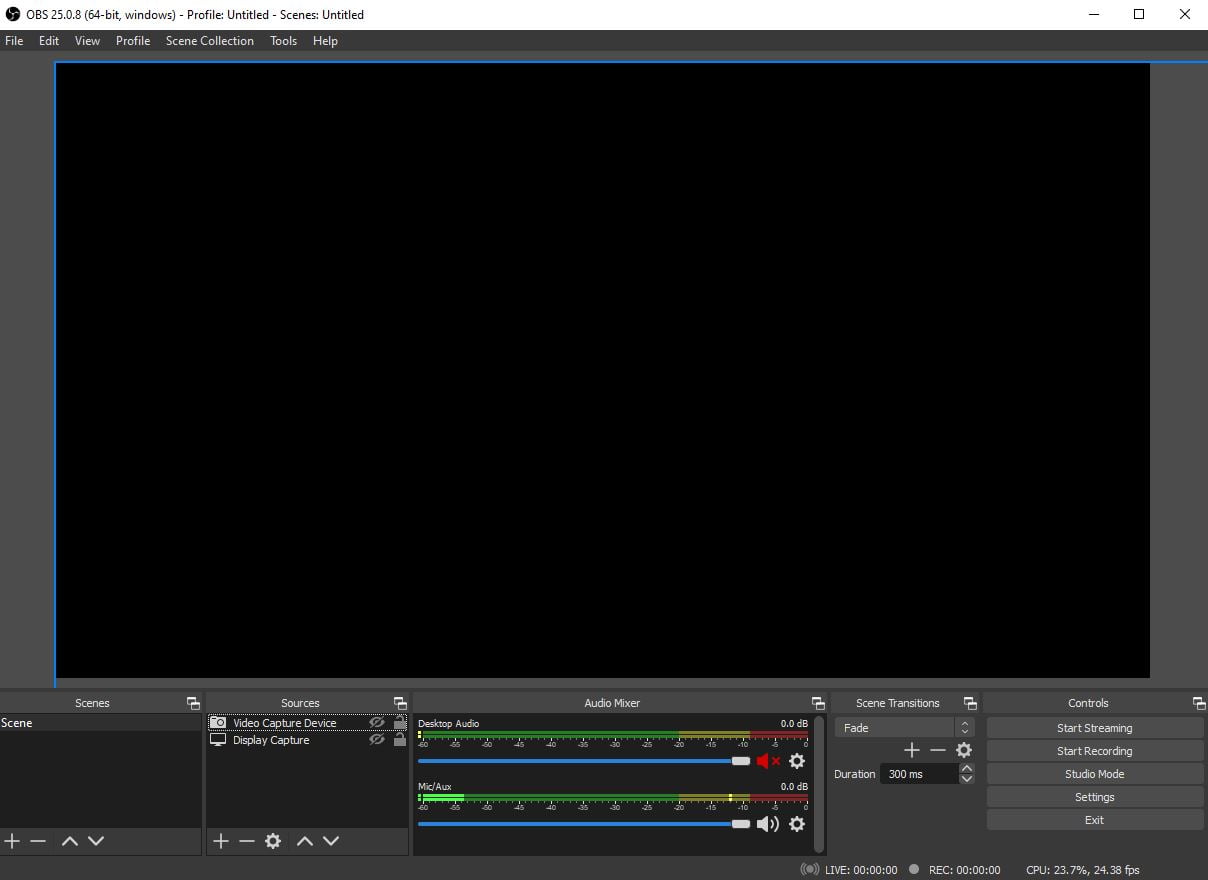The image size is (1208, 880).
Task: Unmute Desktop Audio speaker icon
Action: (768, 761)
